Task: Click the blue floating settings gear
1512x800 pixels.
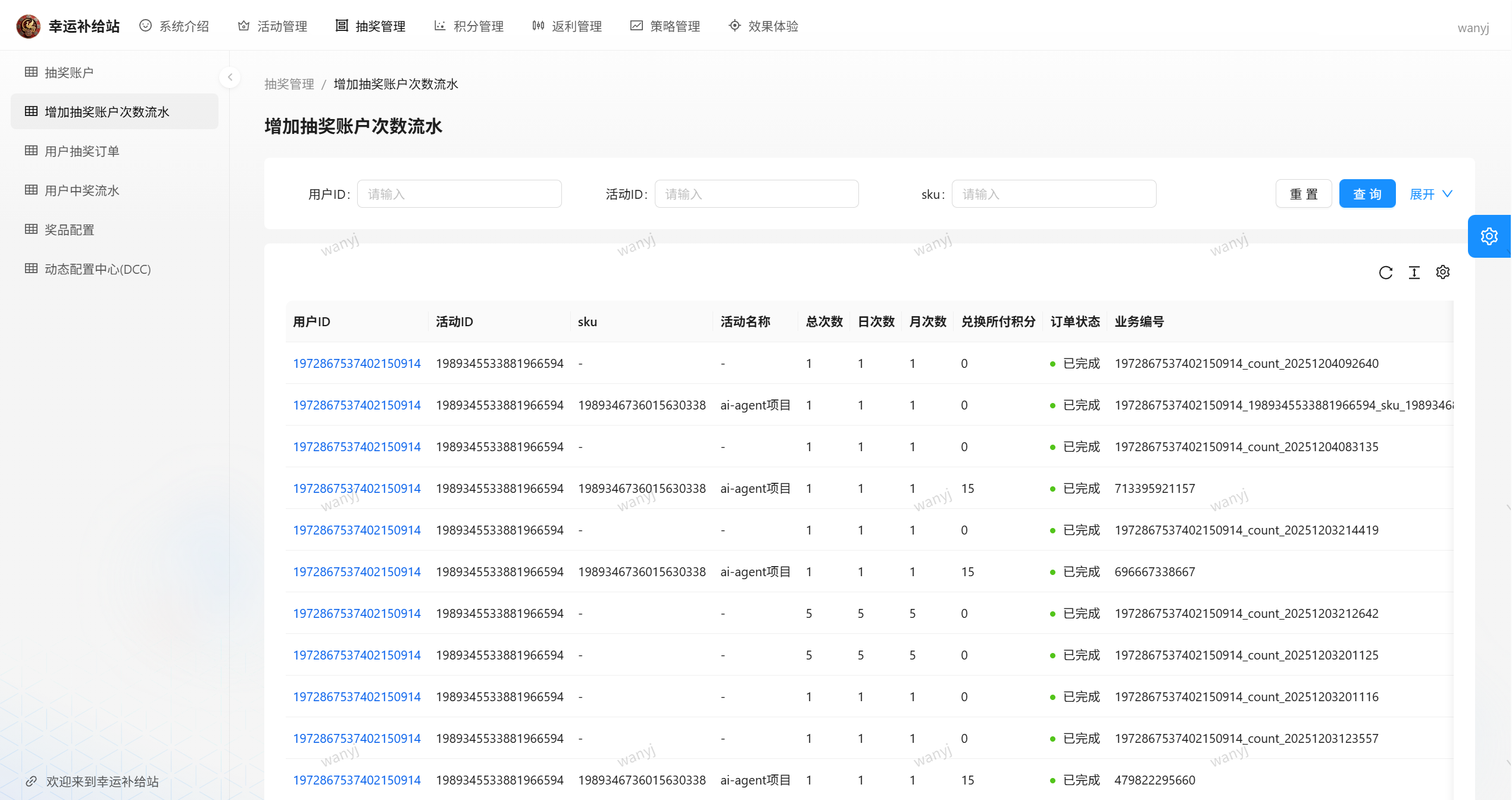Action: tap(1489, 236)
